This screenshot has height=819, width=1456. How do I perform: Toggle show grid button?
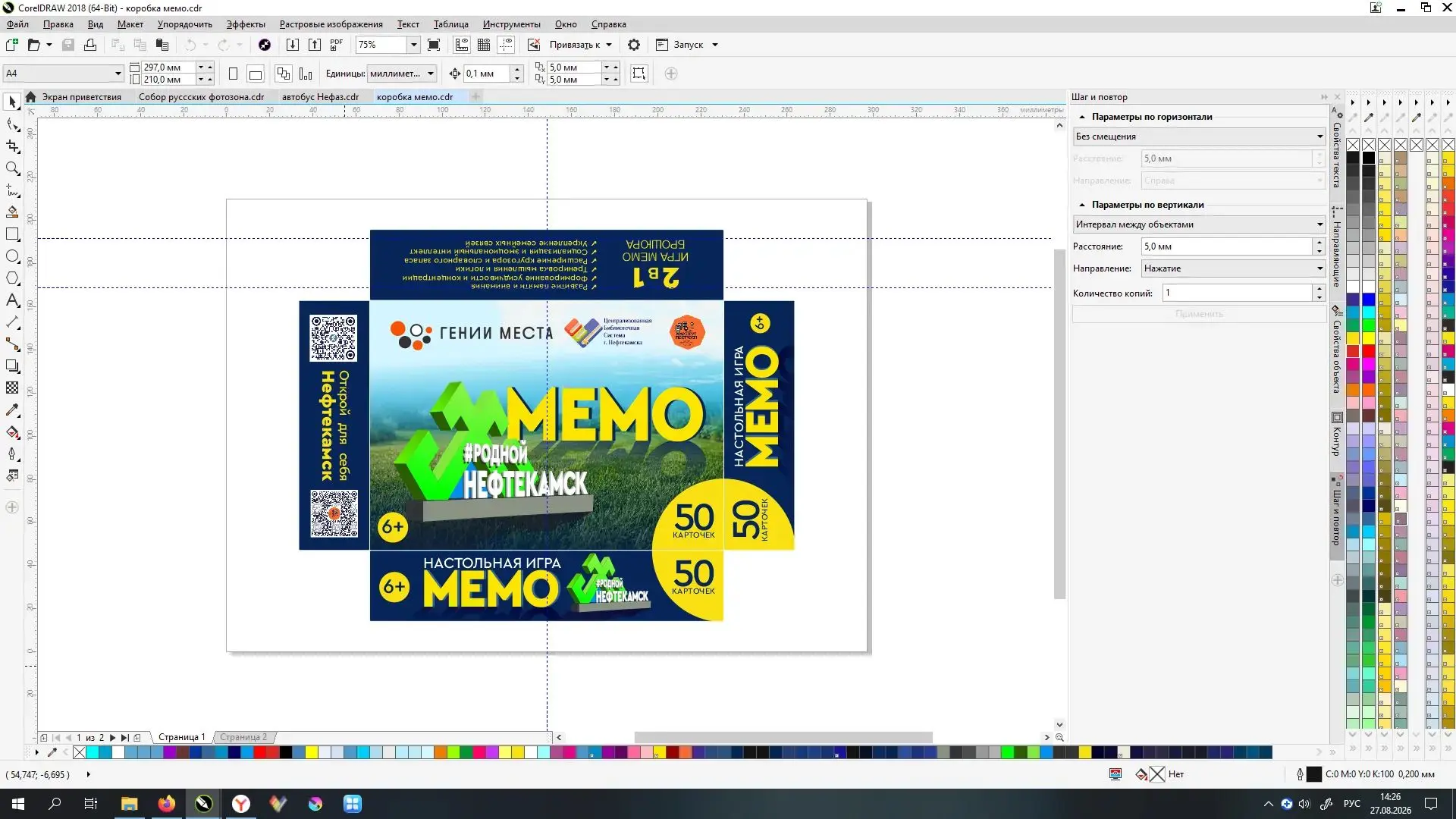pyautogui.click(x=484, y=45)
